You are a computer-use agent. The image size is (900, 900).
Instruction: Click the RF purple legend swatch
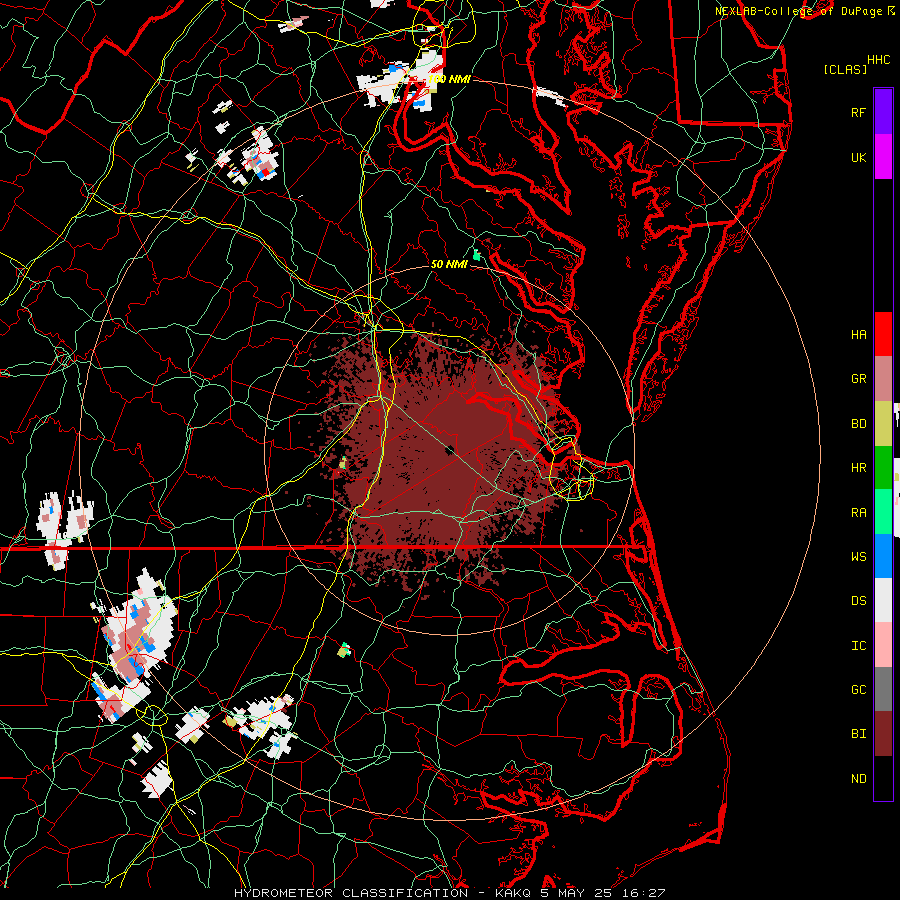pos(883,112)
